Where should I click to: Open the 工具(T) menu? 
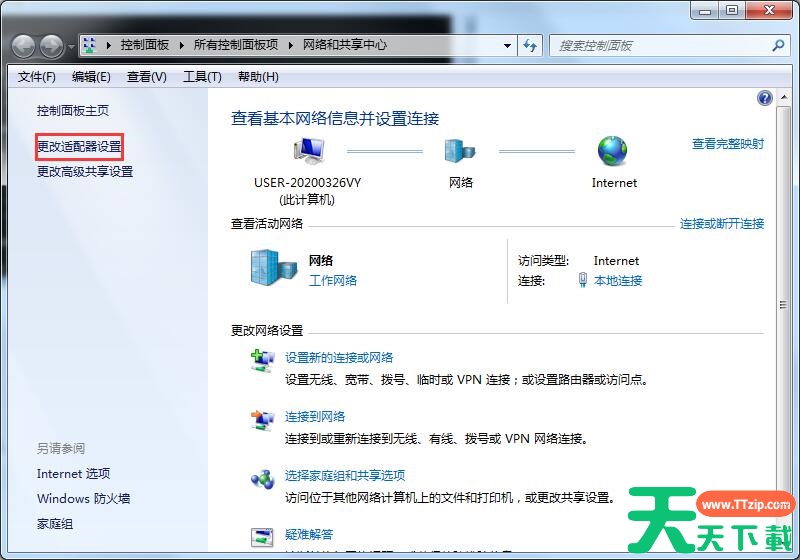click(x=202, y=77)
